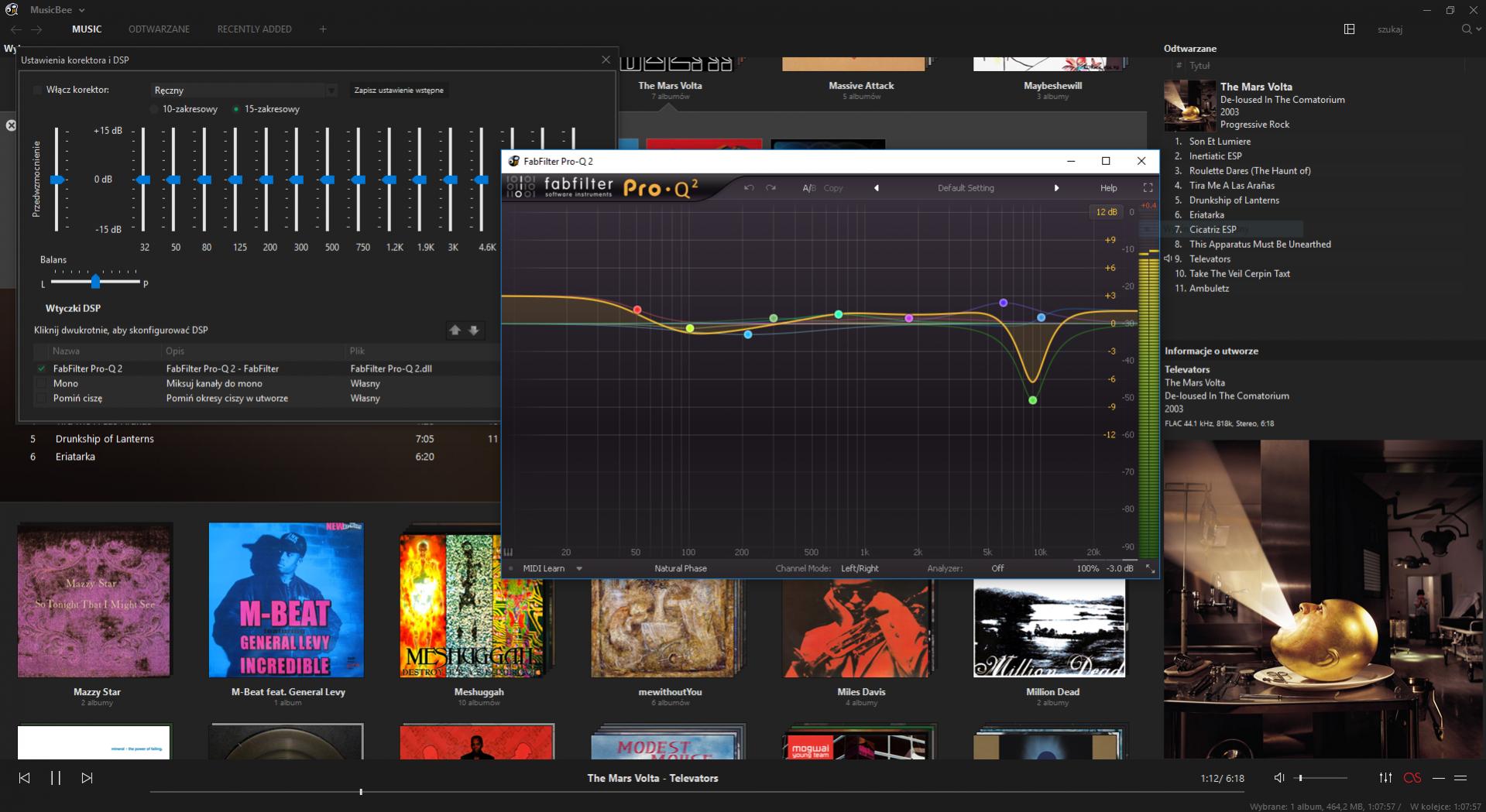Show the piano keyboard display in FabFilter
The image size is (1486, 812).
coord(509,552)
